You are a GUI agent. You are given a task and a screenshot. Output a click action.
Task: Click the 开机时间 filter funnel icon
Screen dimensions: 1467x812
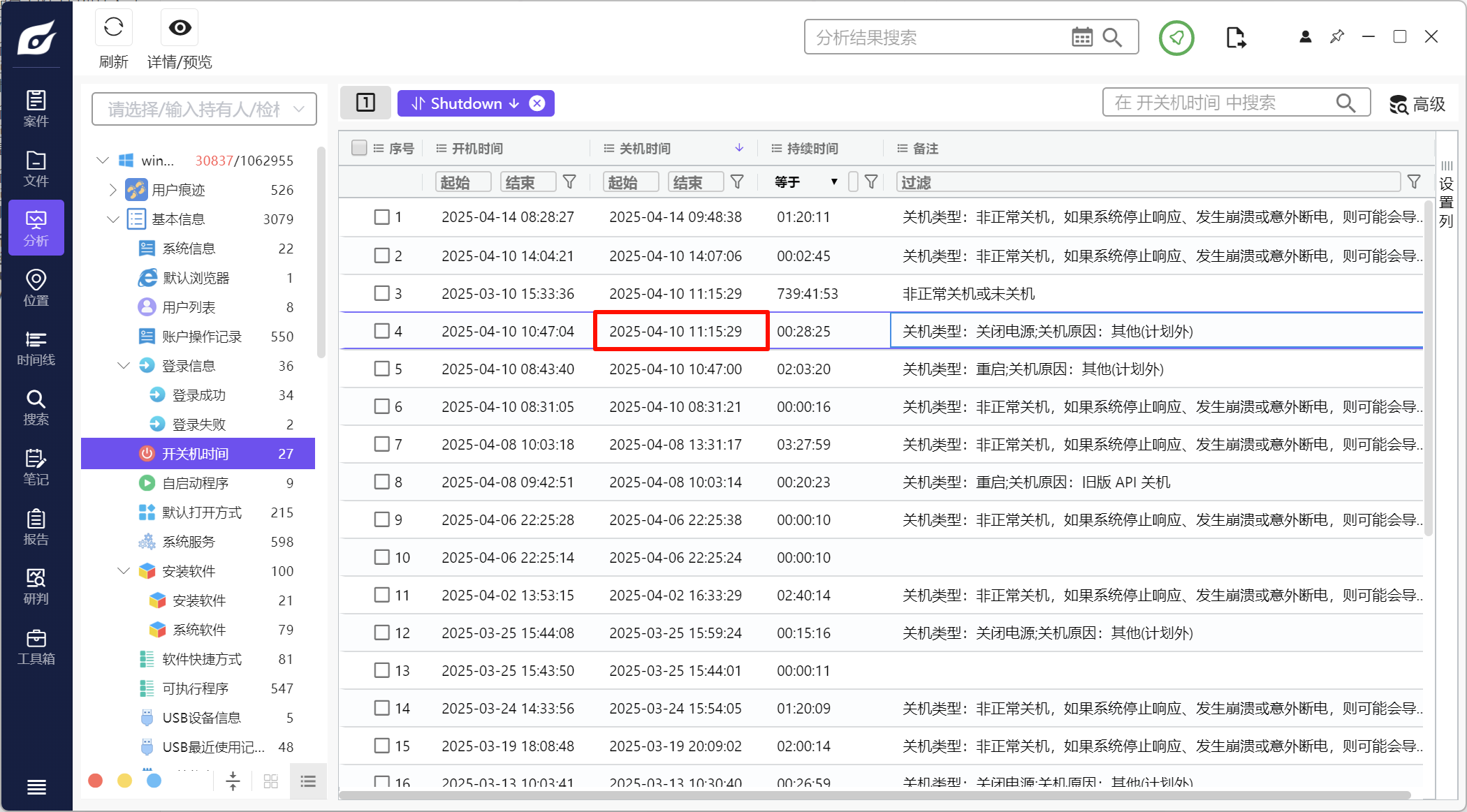coord(569,182)
